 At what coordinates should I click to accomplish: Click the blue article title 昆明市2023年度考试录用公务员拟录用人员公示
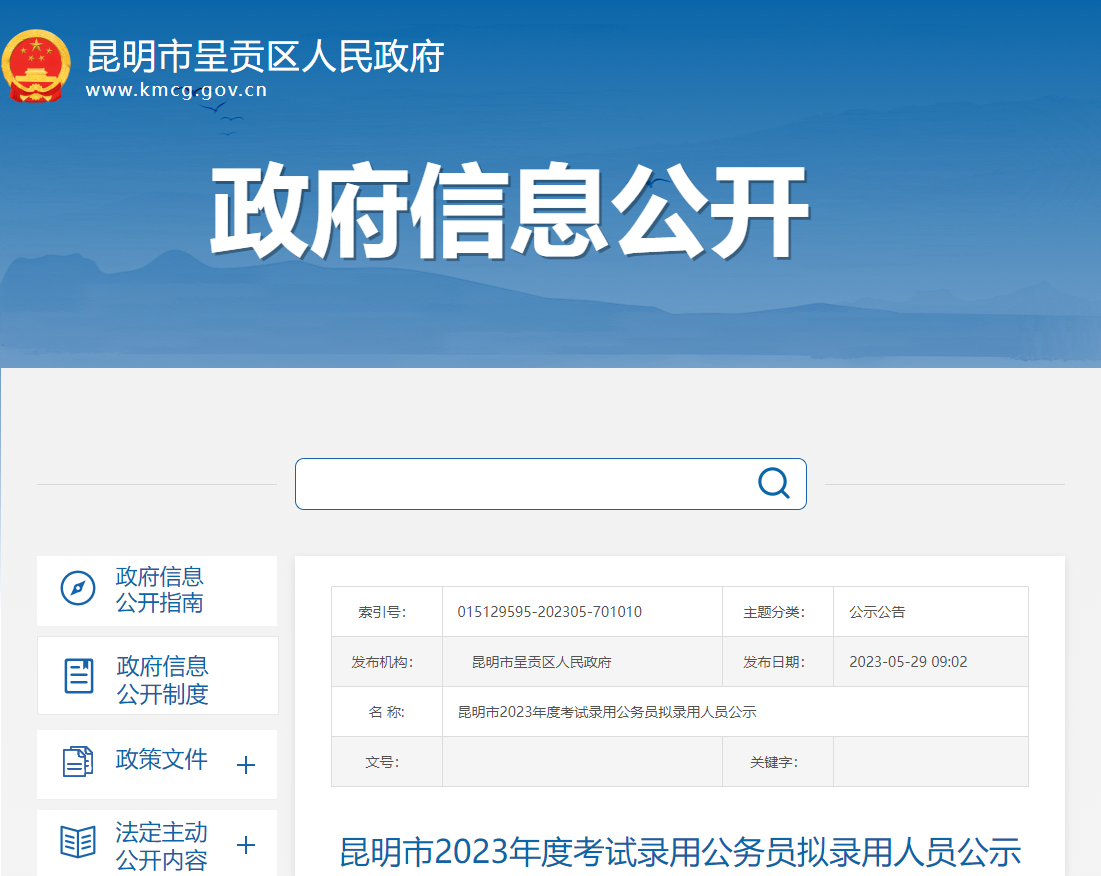(x=680, y=853)
